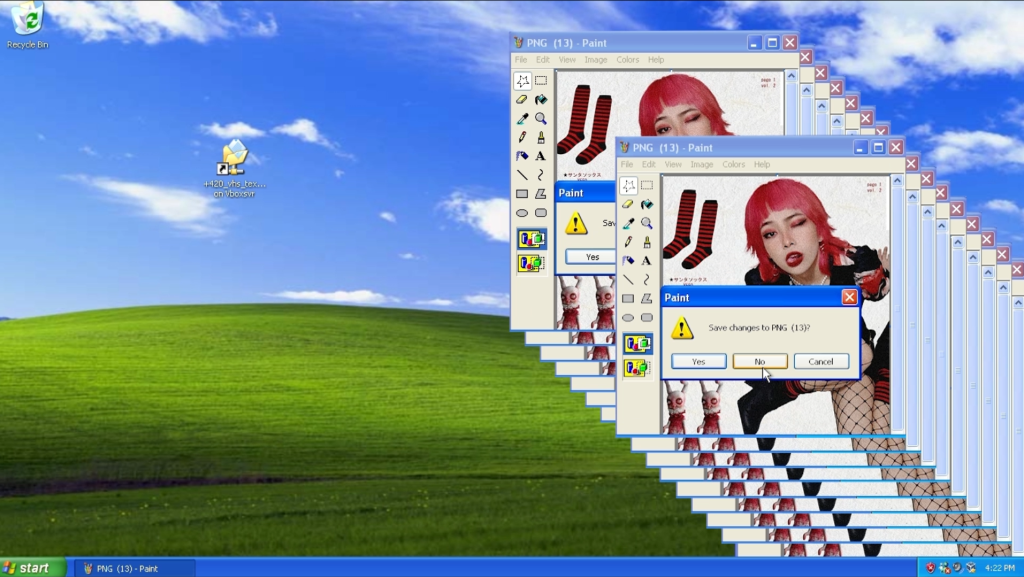
Task: Choose Ellipse tool in back Paint window
Action: click(x=522, y=213)
